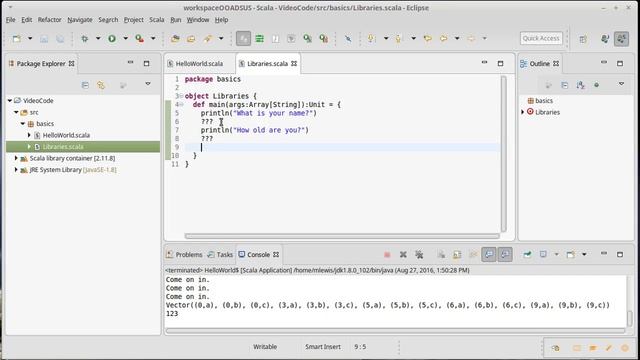Click Previous Annotation arrow icon

point(398,38)
